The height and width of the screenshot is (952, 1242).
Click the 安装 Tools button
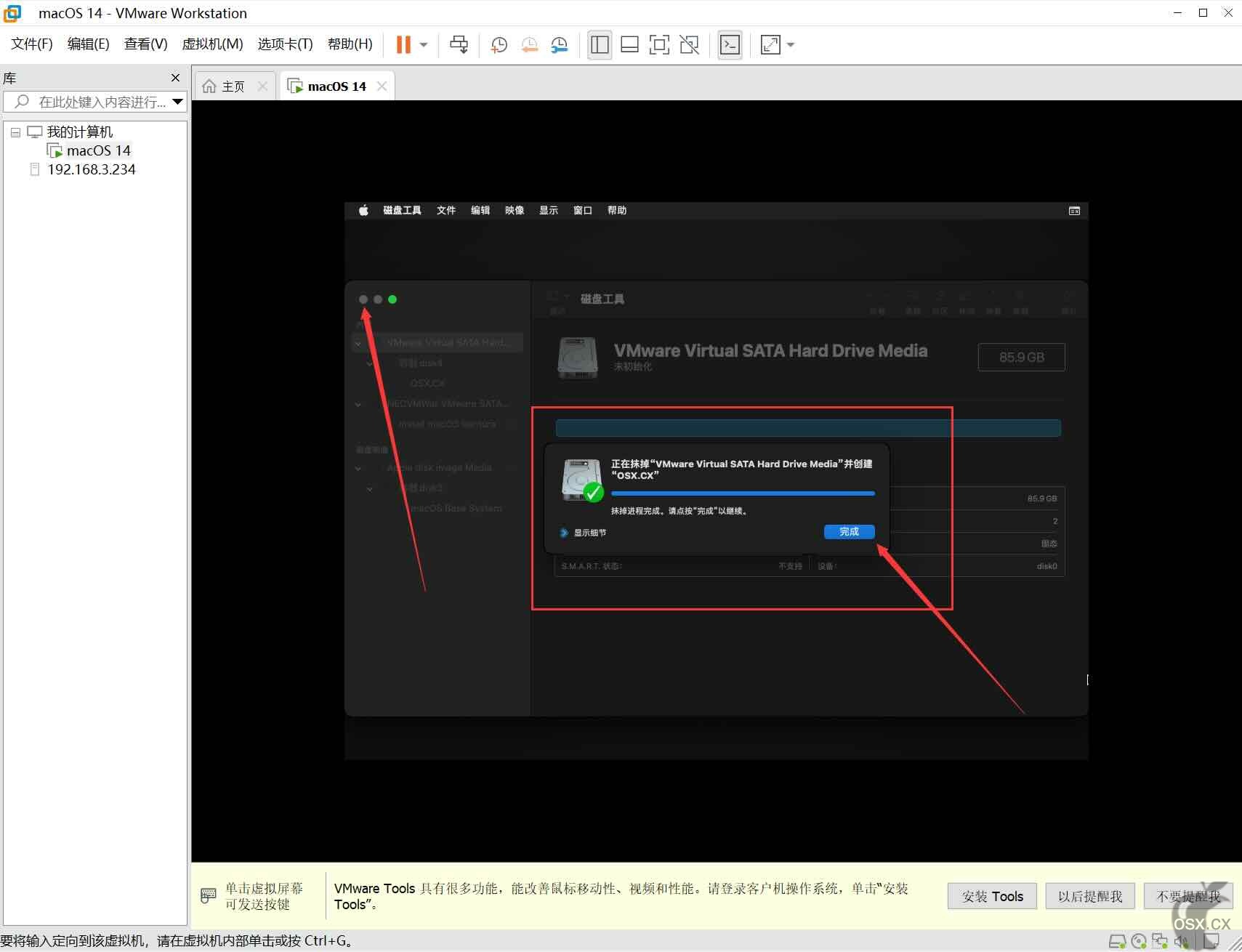[992, 896]
